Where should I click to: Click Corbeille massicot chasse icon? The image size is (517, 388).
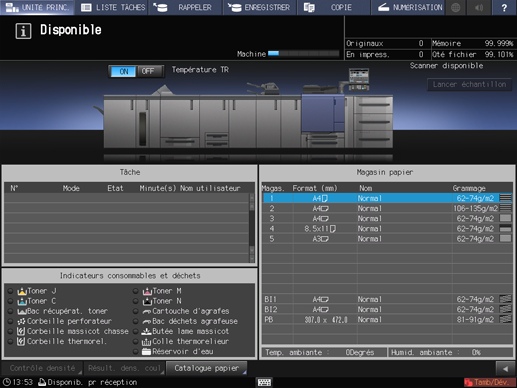click(21, 331)
